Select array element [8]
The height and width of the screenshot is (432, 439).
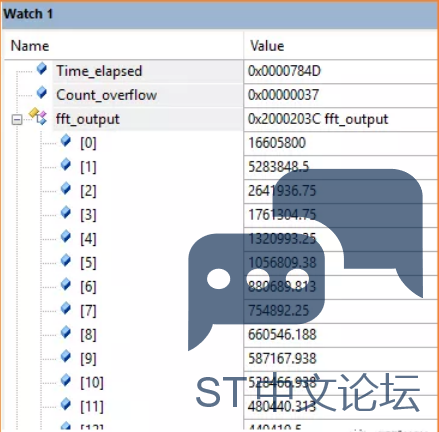[88, 335]
